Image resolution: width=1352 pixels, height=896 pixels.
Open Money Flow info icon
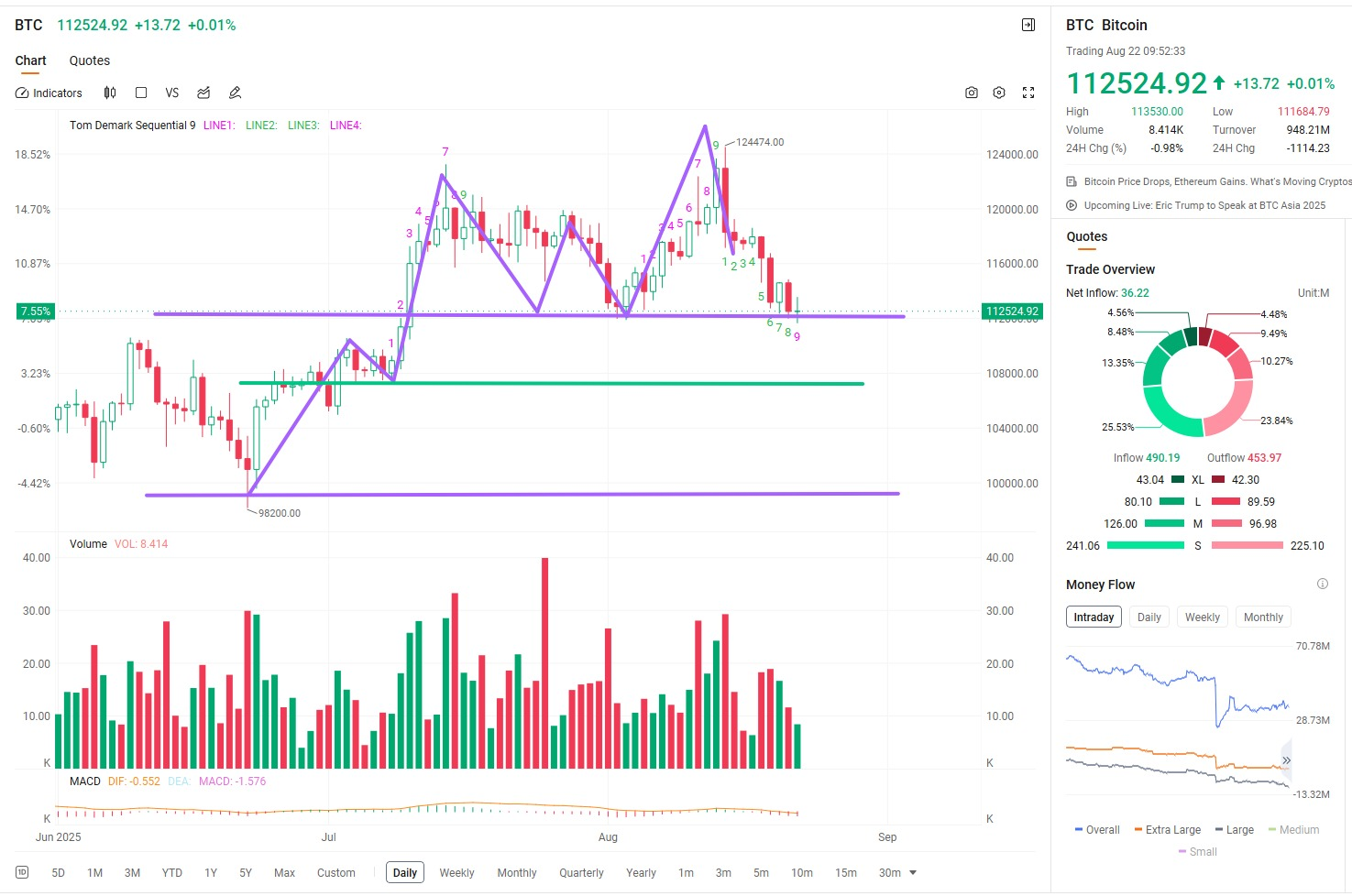1323,584
